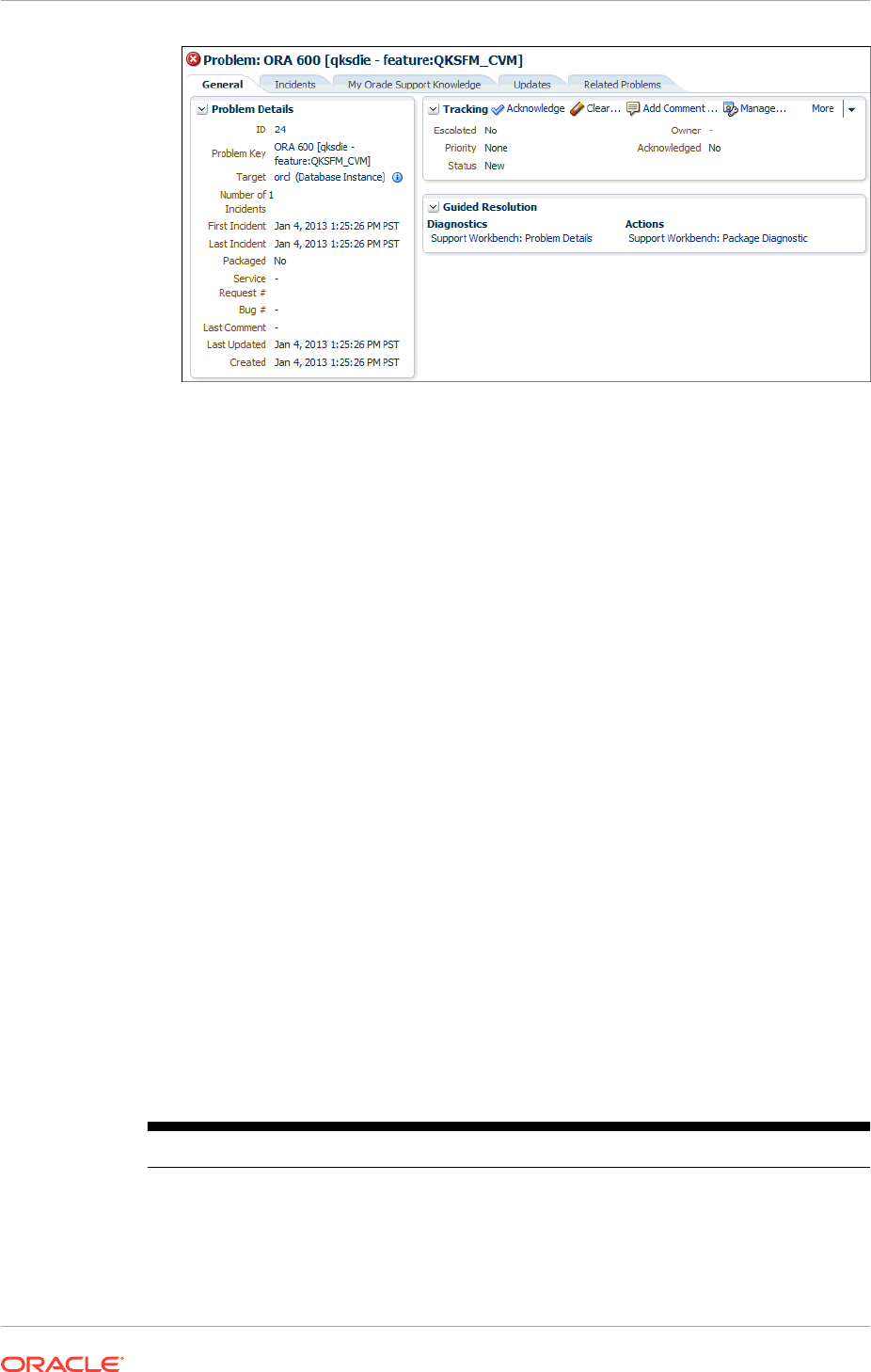Click the Acknowledge checkmark icon
This screenshot has width=871, height=1372.
pos(498,109)
